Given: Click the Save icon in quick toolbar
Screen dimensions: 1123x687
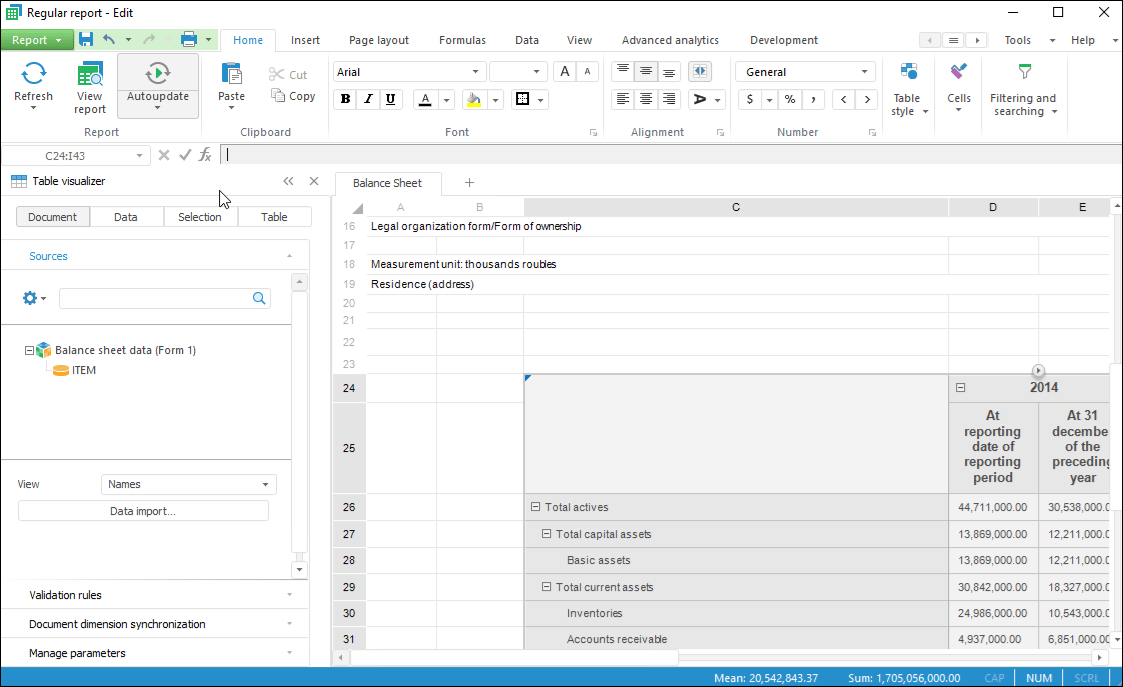Looking at the screenshot, I should [86, 39].
